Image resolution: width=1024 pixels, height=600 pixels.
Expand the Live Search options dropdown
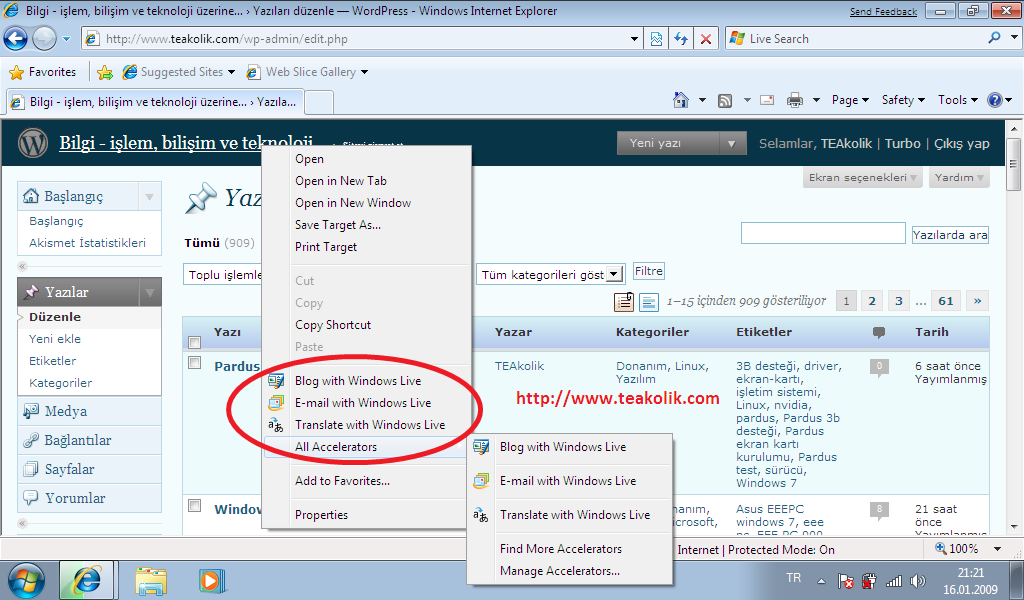[1014, 37]
